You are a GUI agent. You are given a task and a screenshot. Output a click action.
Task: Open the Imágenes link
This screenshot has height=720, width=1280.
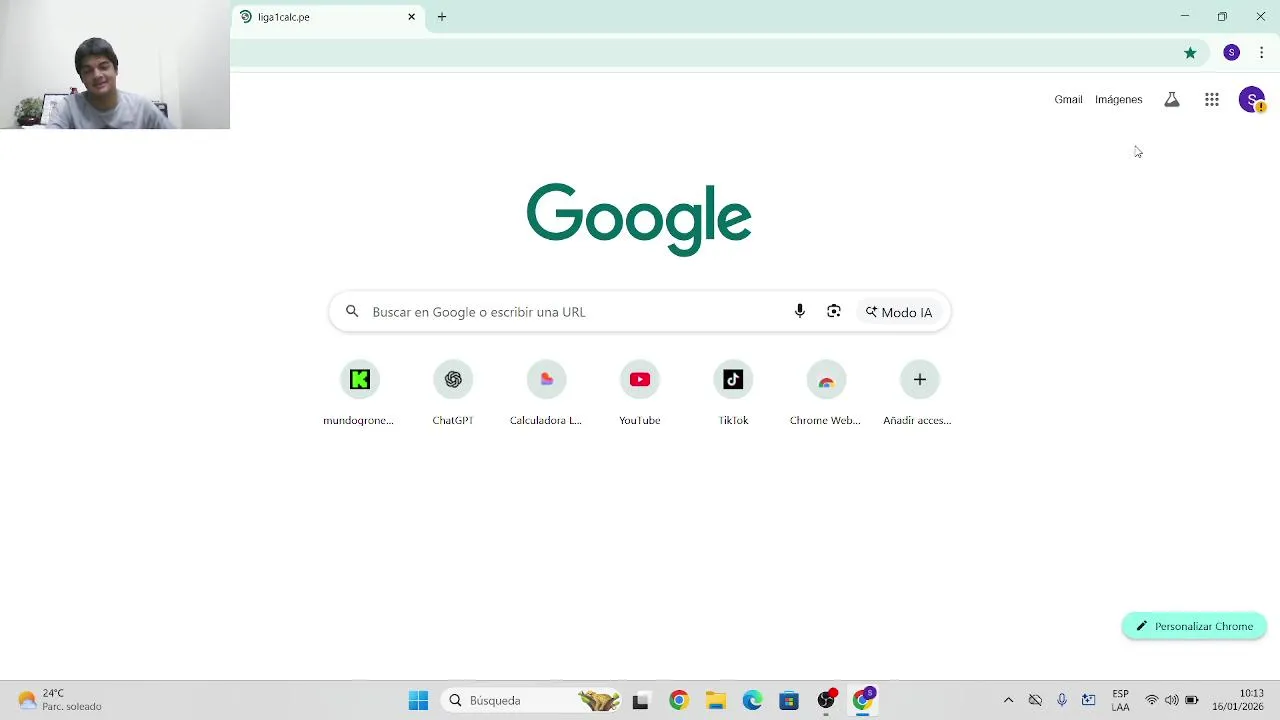pos(1118,100)
